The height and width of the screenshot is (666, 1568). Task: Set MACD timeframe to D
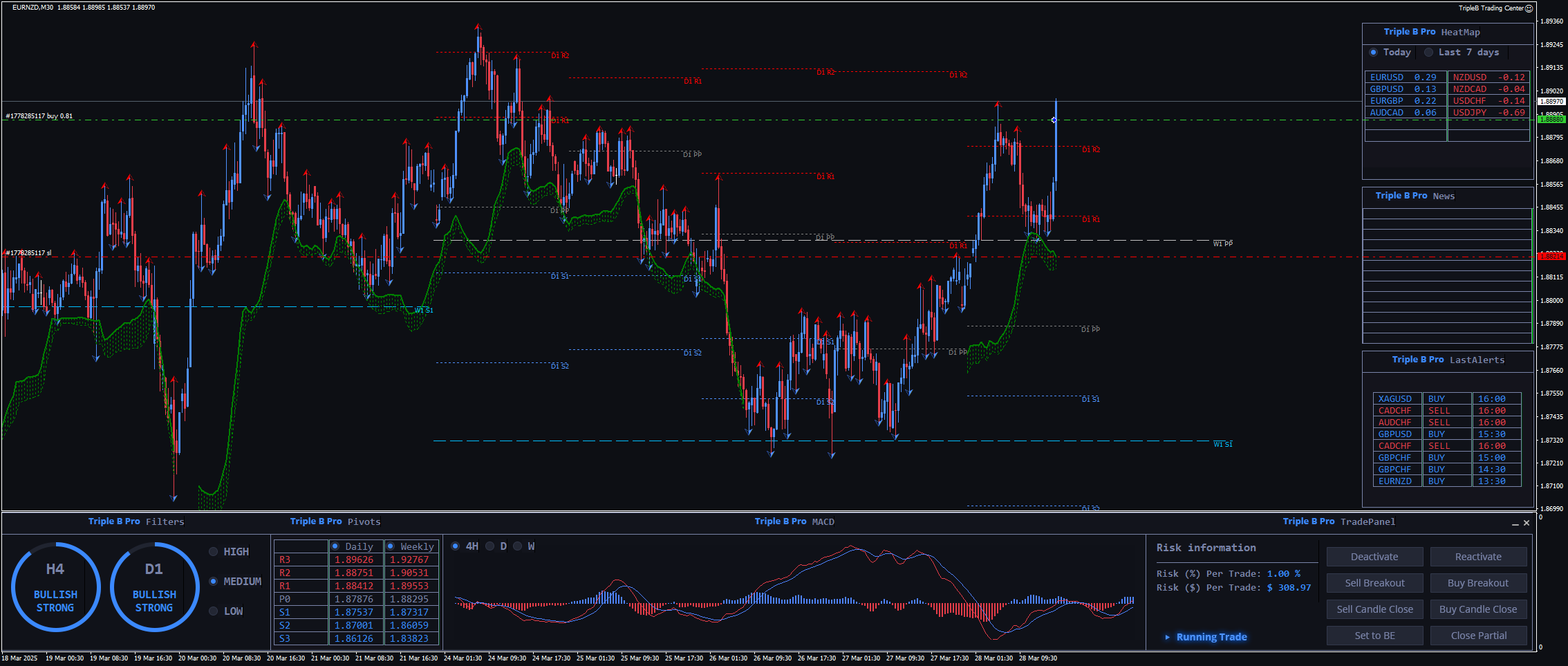point(490,546)
